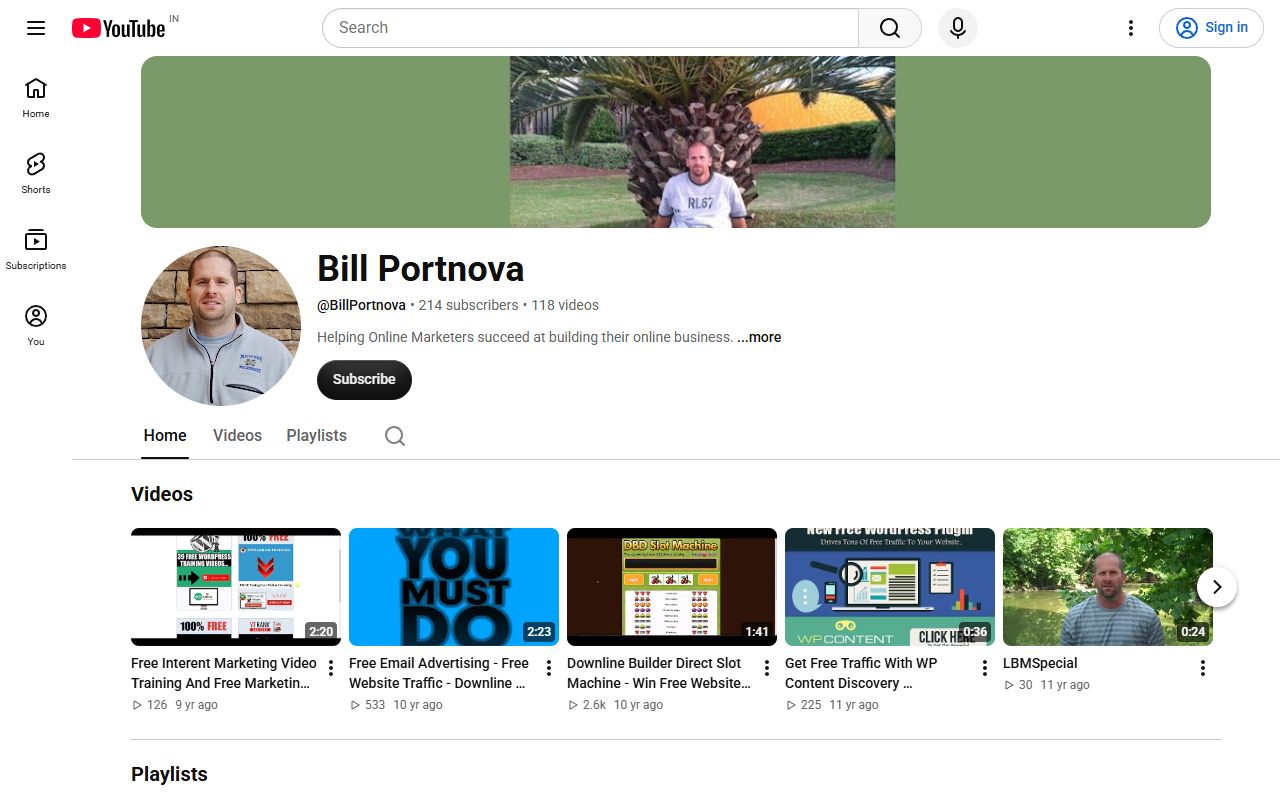1280x800 pixels.
Task: Click the YouTube logo
Action: (x=118, y=28)
